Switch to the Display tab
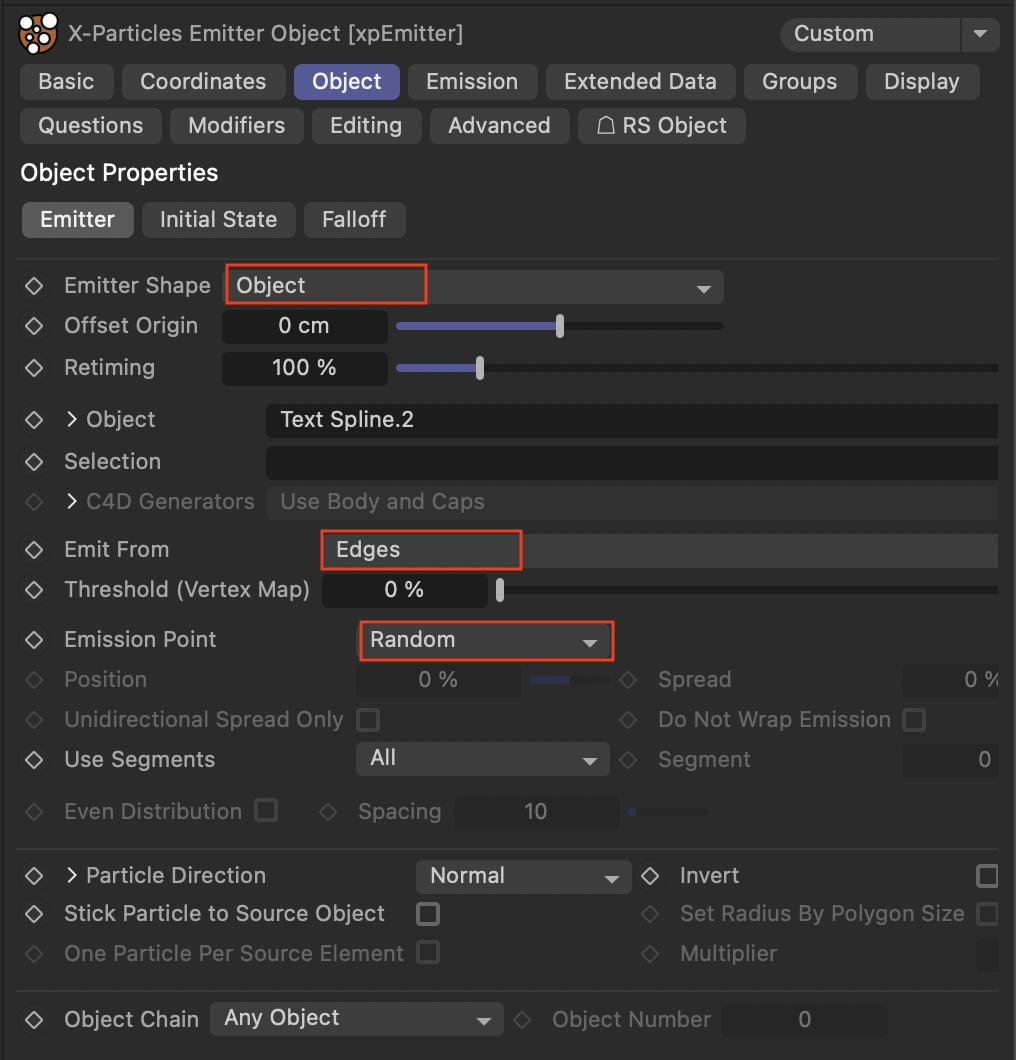 tap(922, 82)
